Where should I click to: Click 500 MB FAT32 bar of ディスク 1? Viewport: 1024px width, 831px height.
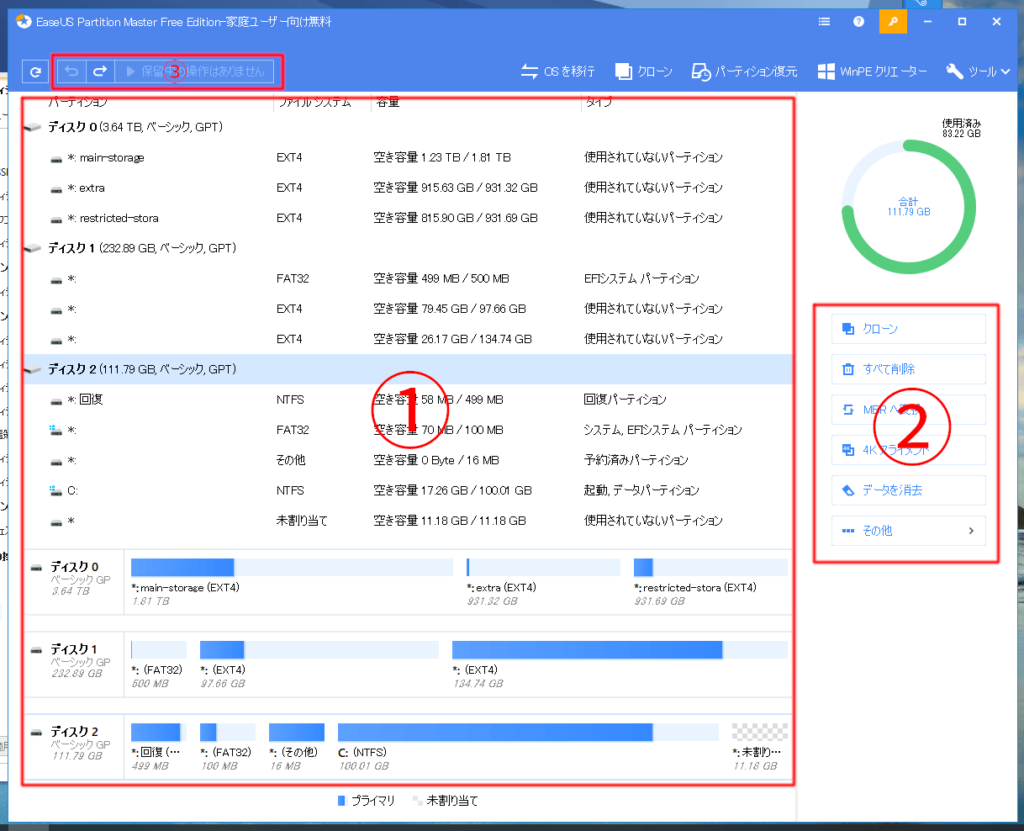(158, 649)
